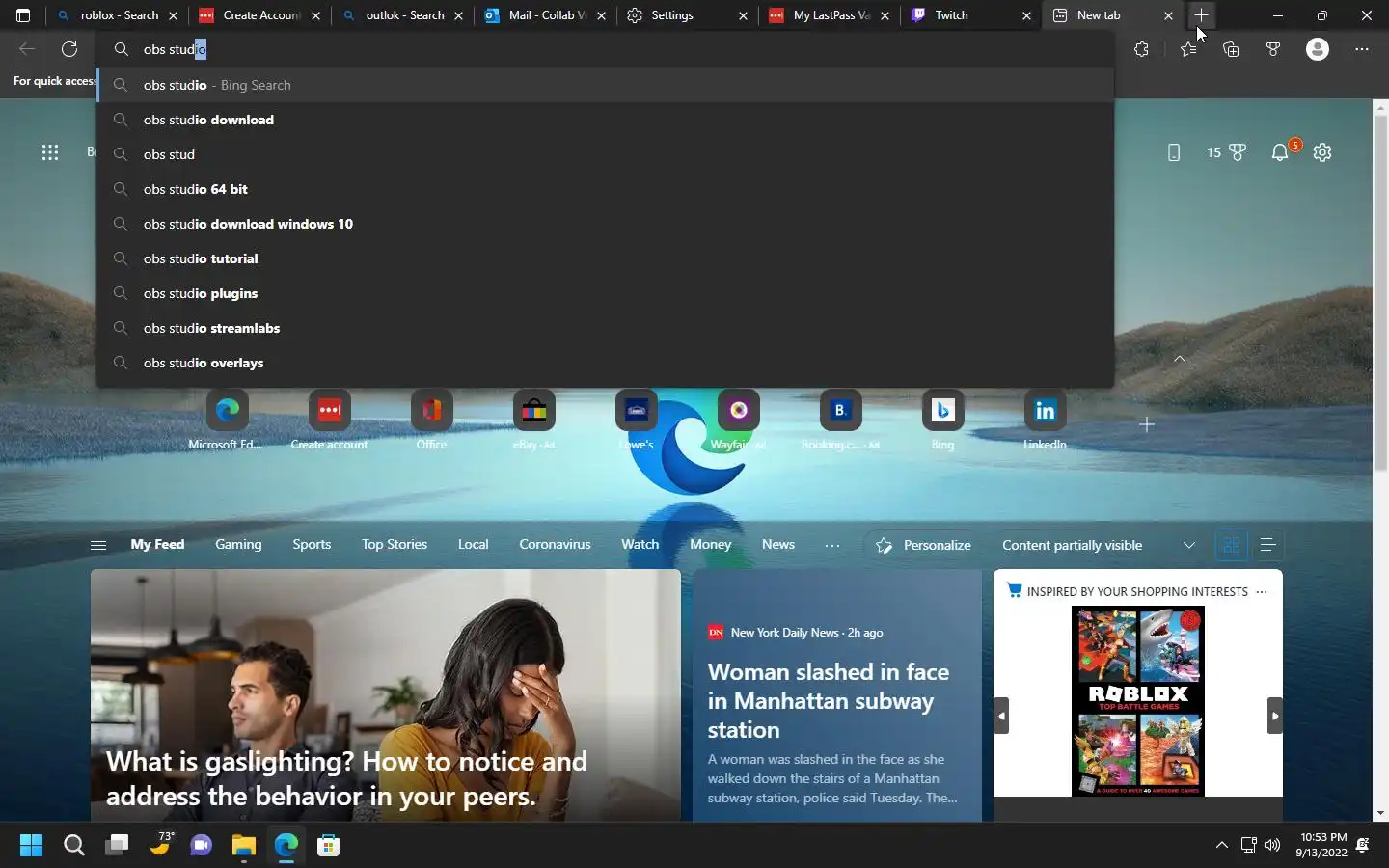
Task: Open Settings and more ellipsis menu
Action: pos(1362,49)
